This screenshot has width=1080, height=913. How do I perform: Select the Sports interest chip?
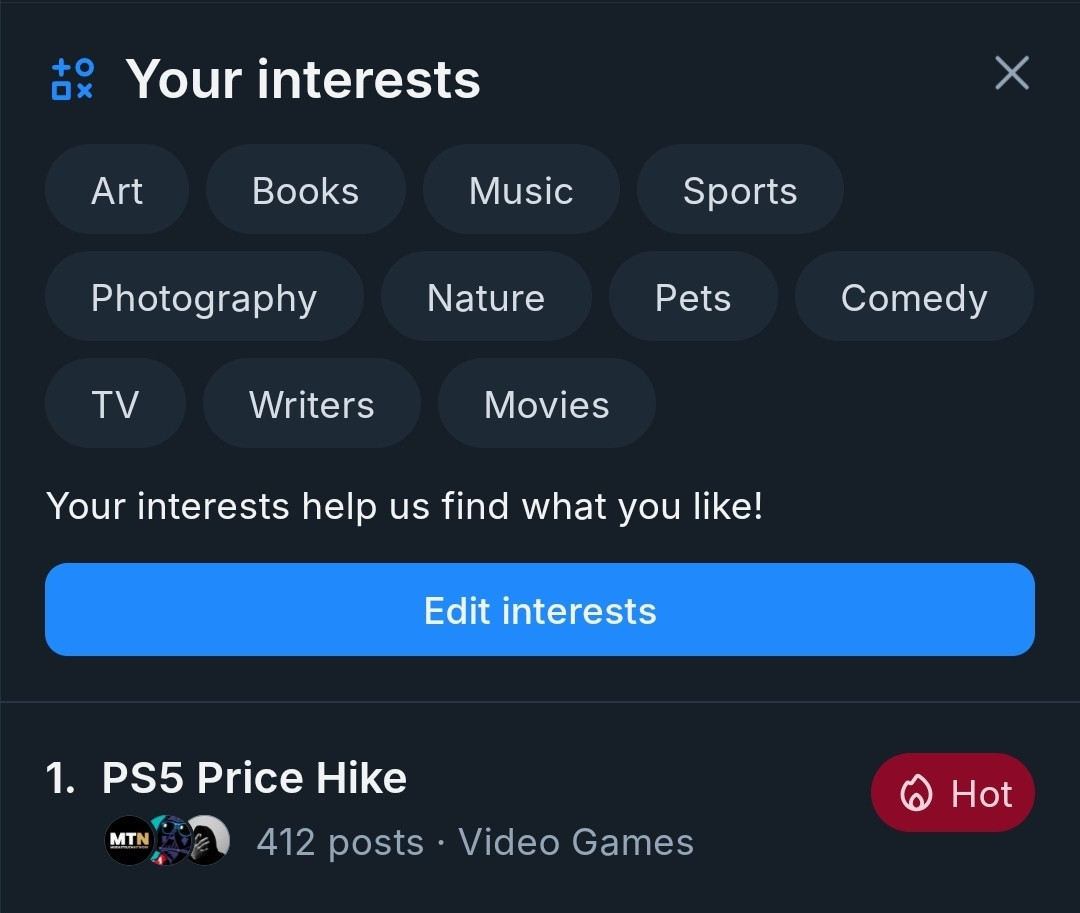pos(740,190)
